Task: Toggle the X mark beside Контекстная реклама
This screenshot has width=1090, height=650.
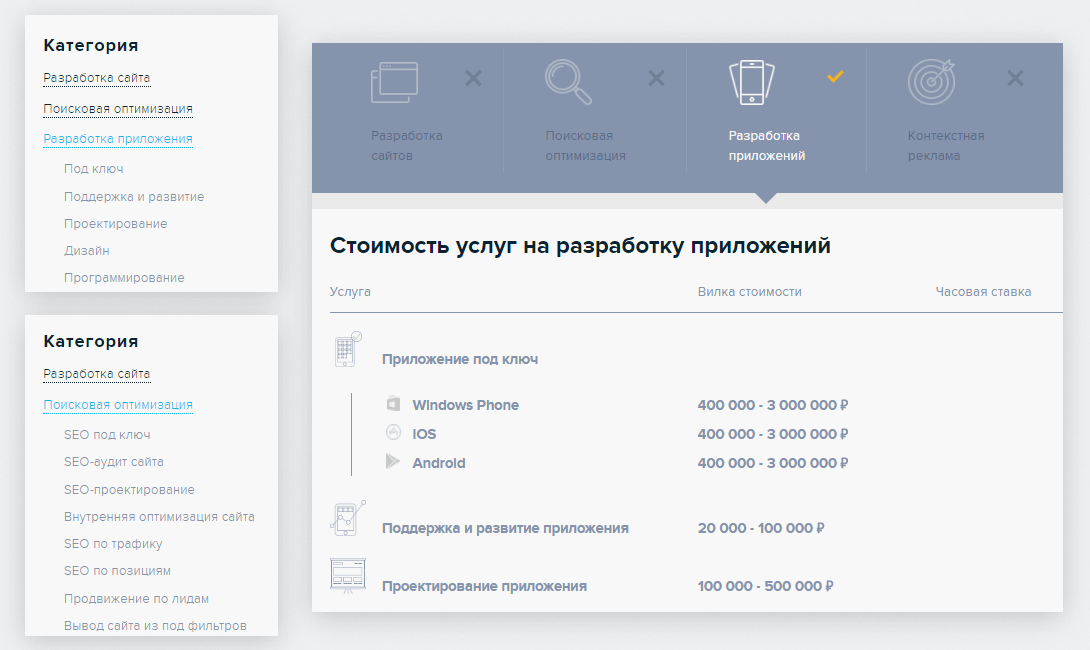Action: coord(1015,78)
